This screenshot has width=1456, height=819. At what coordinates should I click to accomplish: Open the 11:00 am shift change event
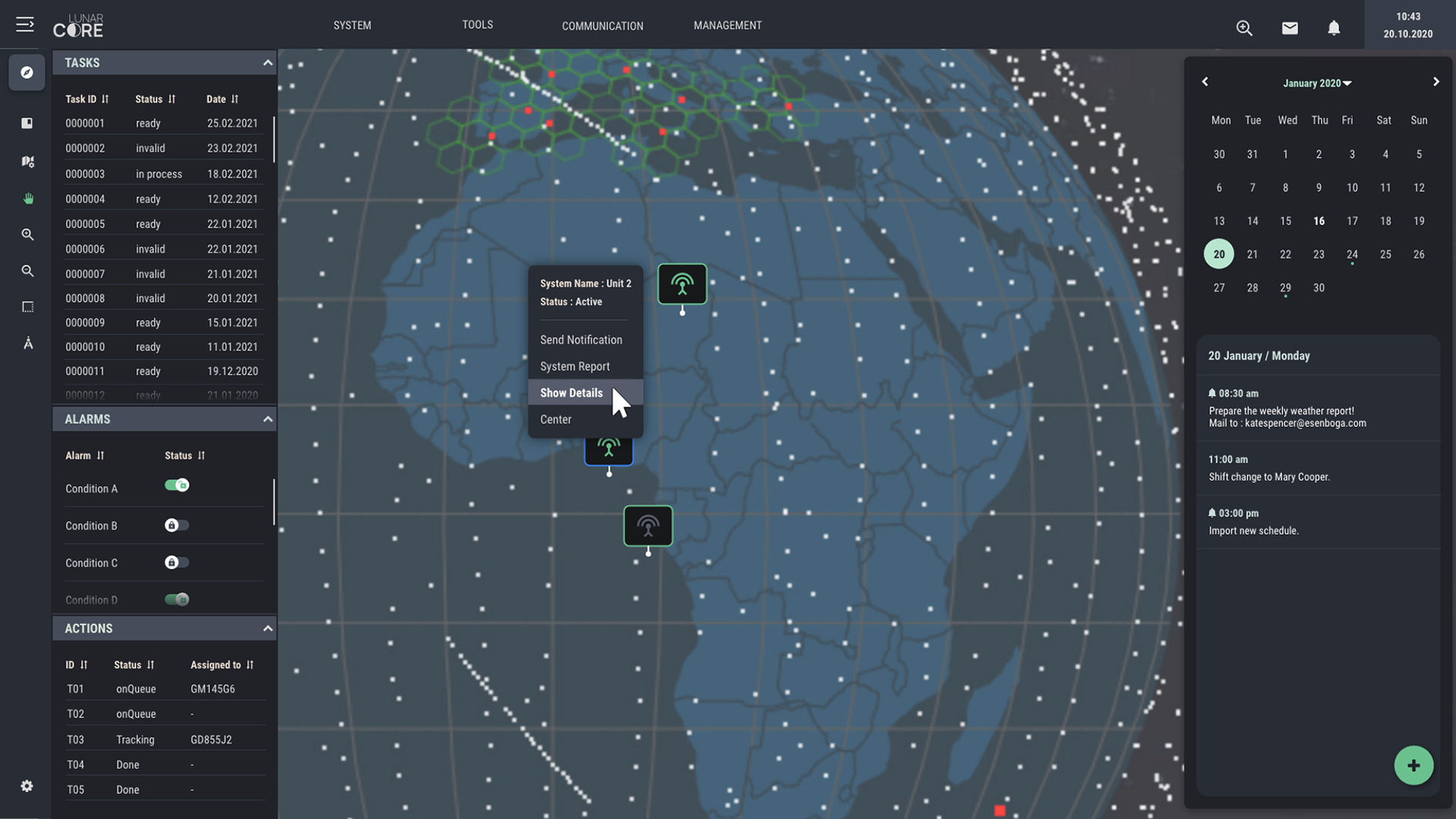[1318, 469]
